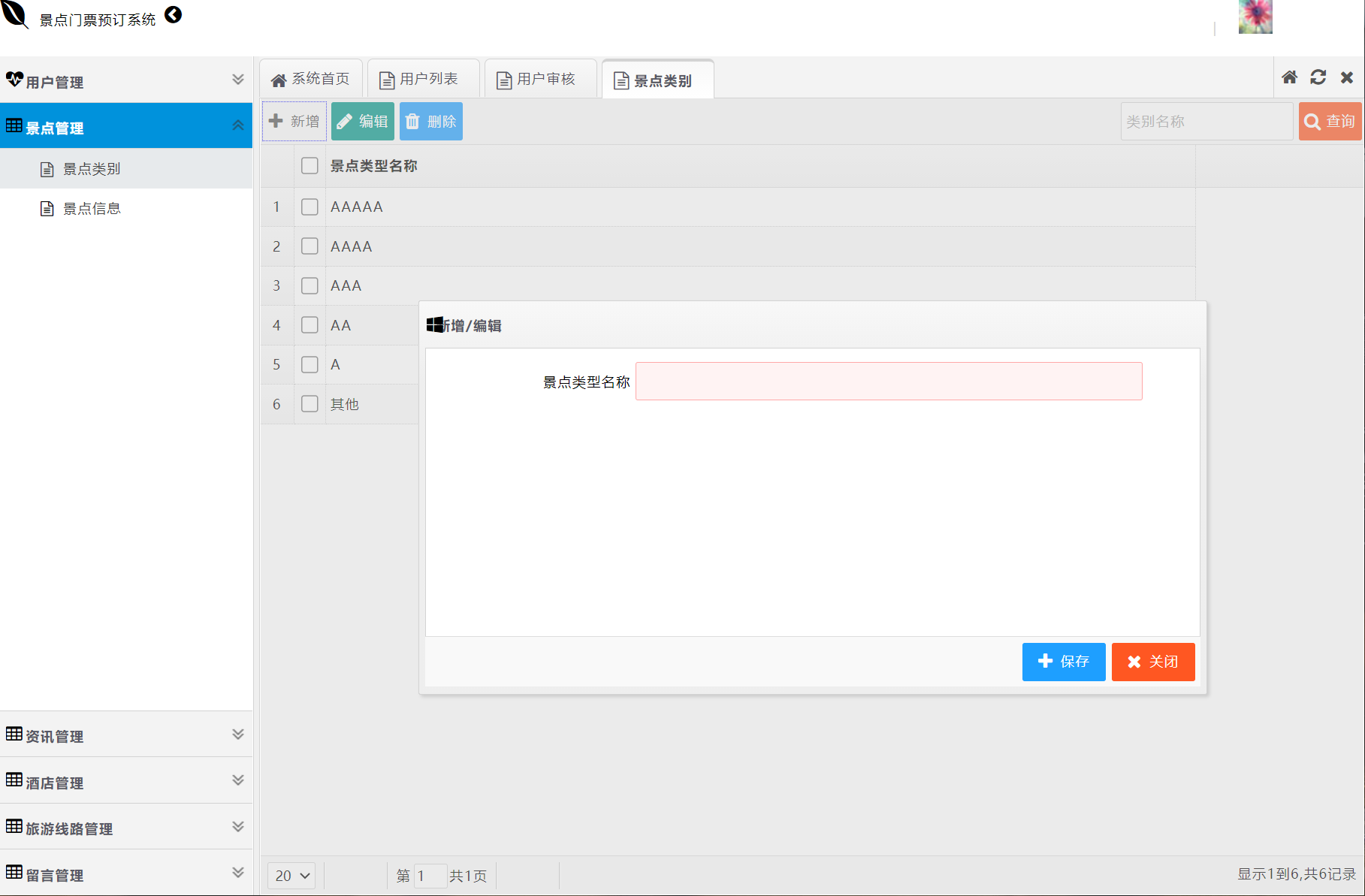This screenshot has height=896, width=1365.
Task: Click the windows icon in dialog title
Action: click(x=435, y=324)
